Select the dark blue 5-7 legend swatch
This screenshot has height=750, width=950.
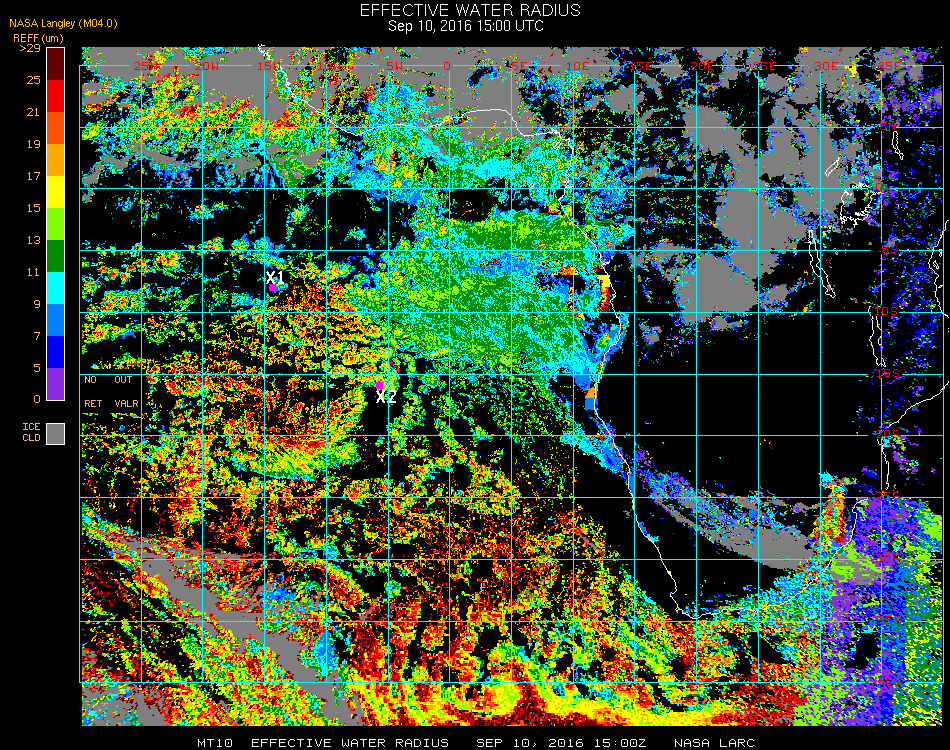coord(56,352)
